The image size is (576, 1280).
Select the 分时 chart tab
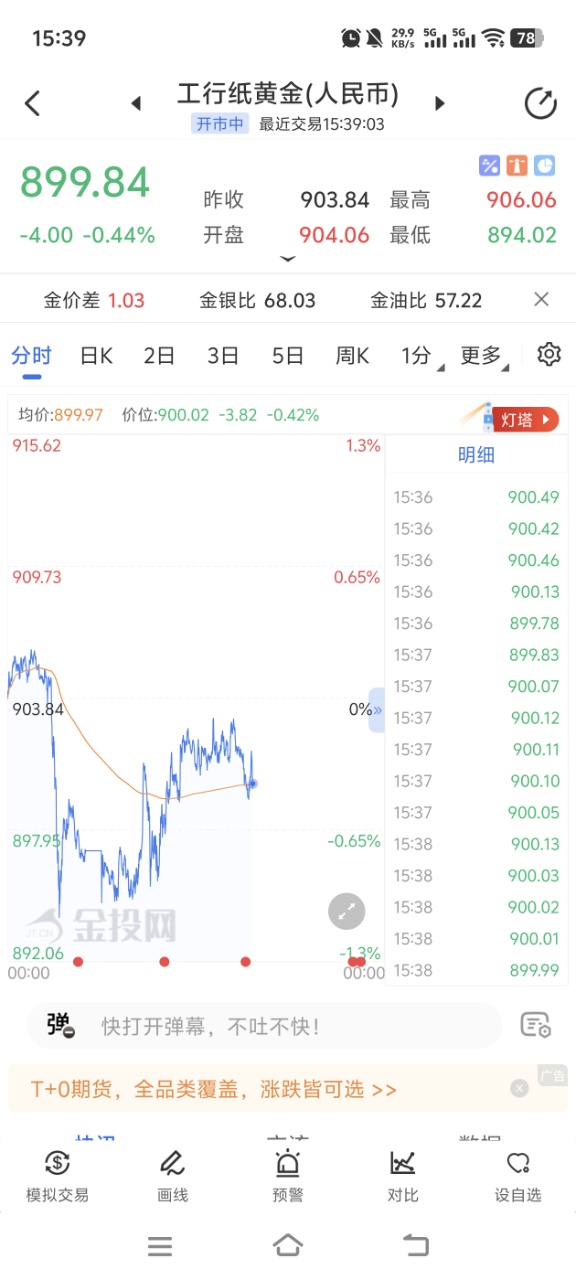point(32,355)
